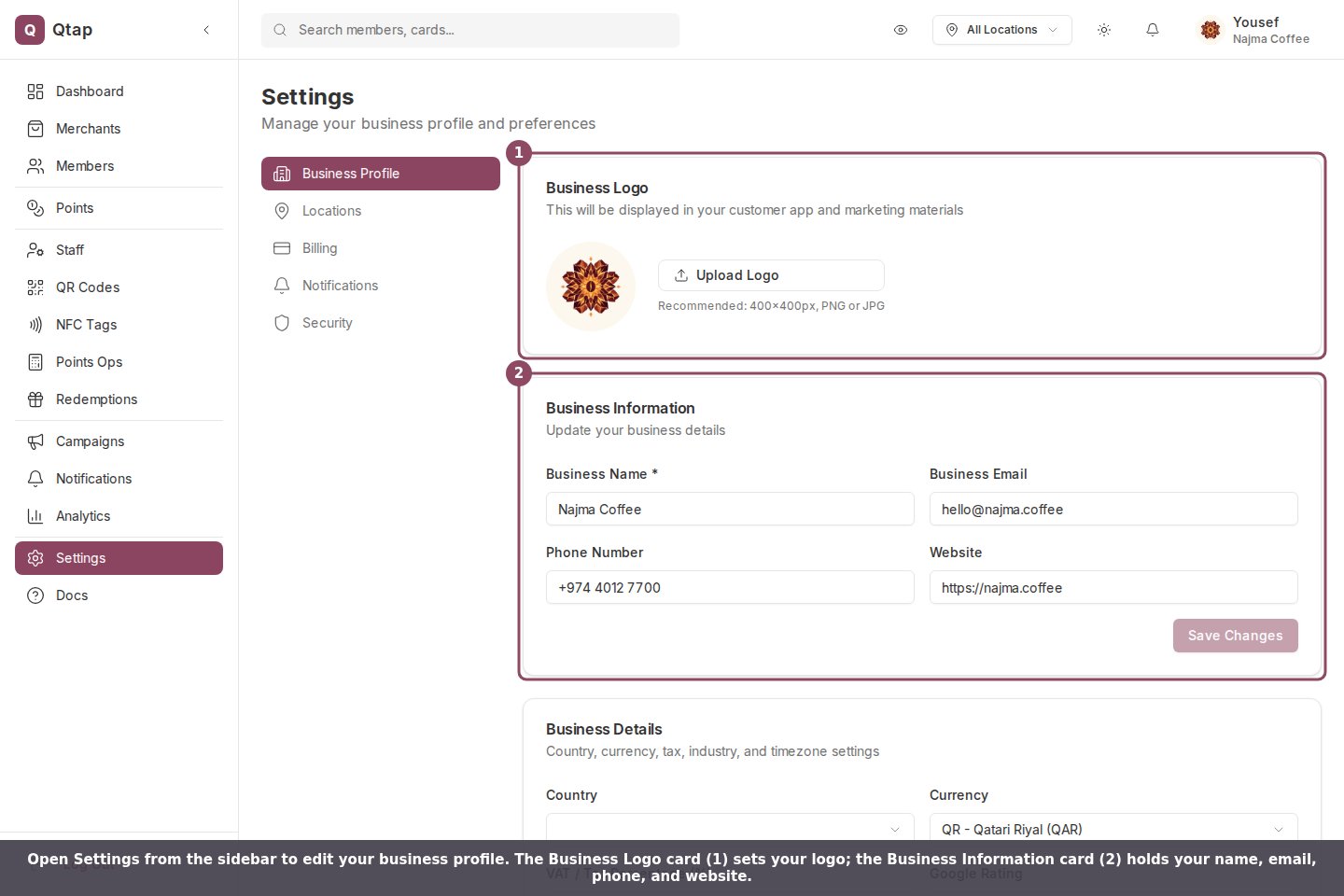Viewport: 1344px width, 896px height.
Task: Open Analytics page
Action: coord(119,516)
